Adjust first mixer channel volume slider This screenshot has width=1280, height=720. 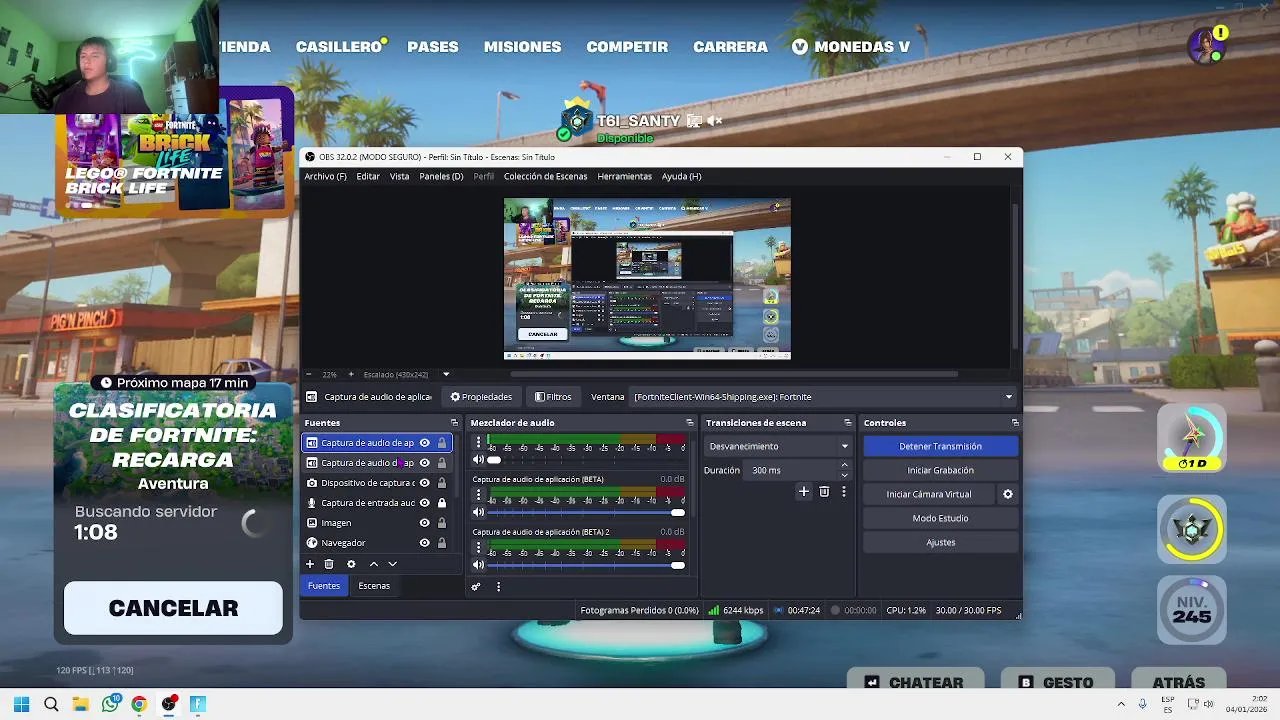click(x=587, y=460)
